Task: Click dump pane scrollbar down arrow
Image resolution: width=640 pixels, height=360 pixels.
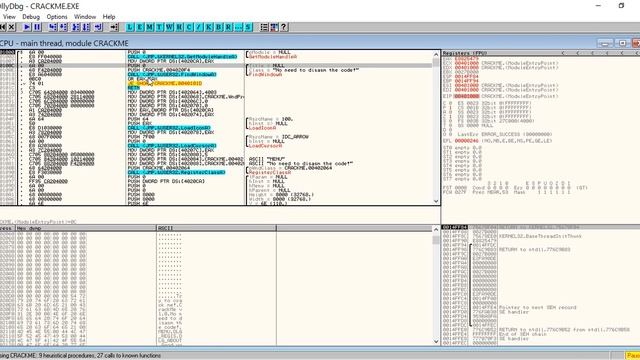Action: 436,342
